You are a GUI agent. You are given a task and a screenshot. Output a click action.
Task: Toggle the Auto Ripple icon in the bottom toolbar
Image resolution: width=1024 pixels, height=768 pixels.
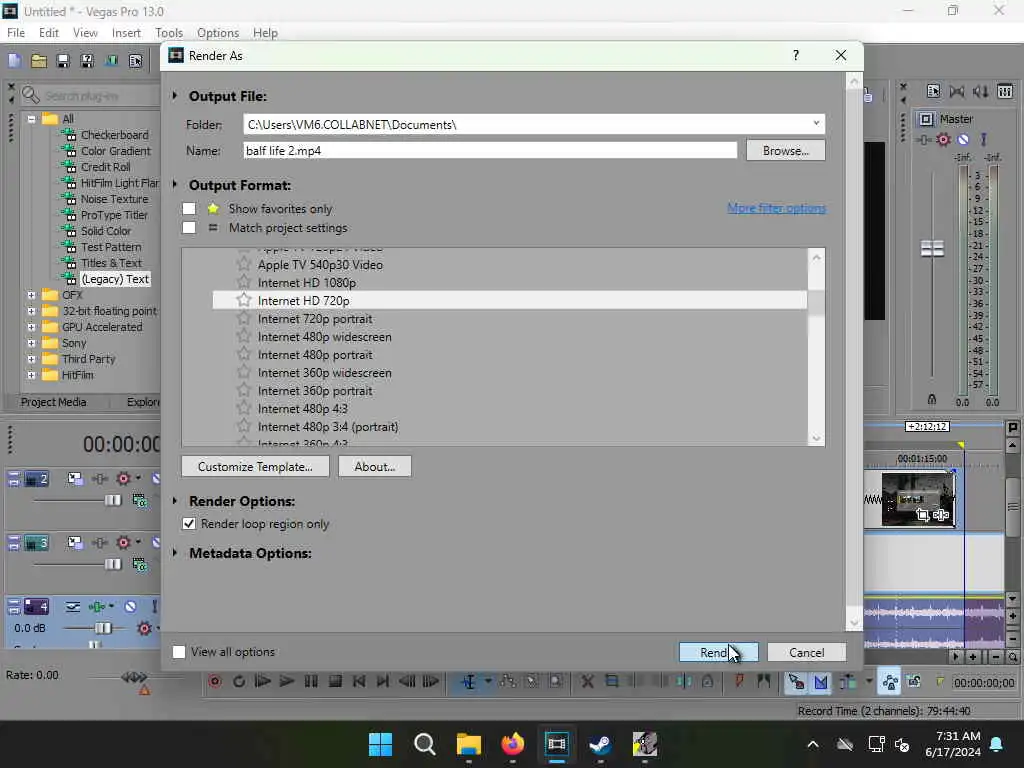tap(848, 682)
